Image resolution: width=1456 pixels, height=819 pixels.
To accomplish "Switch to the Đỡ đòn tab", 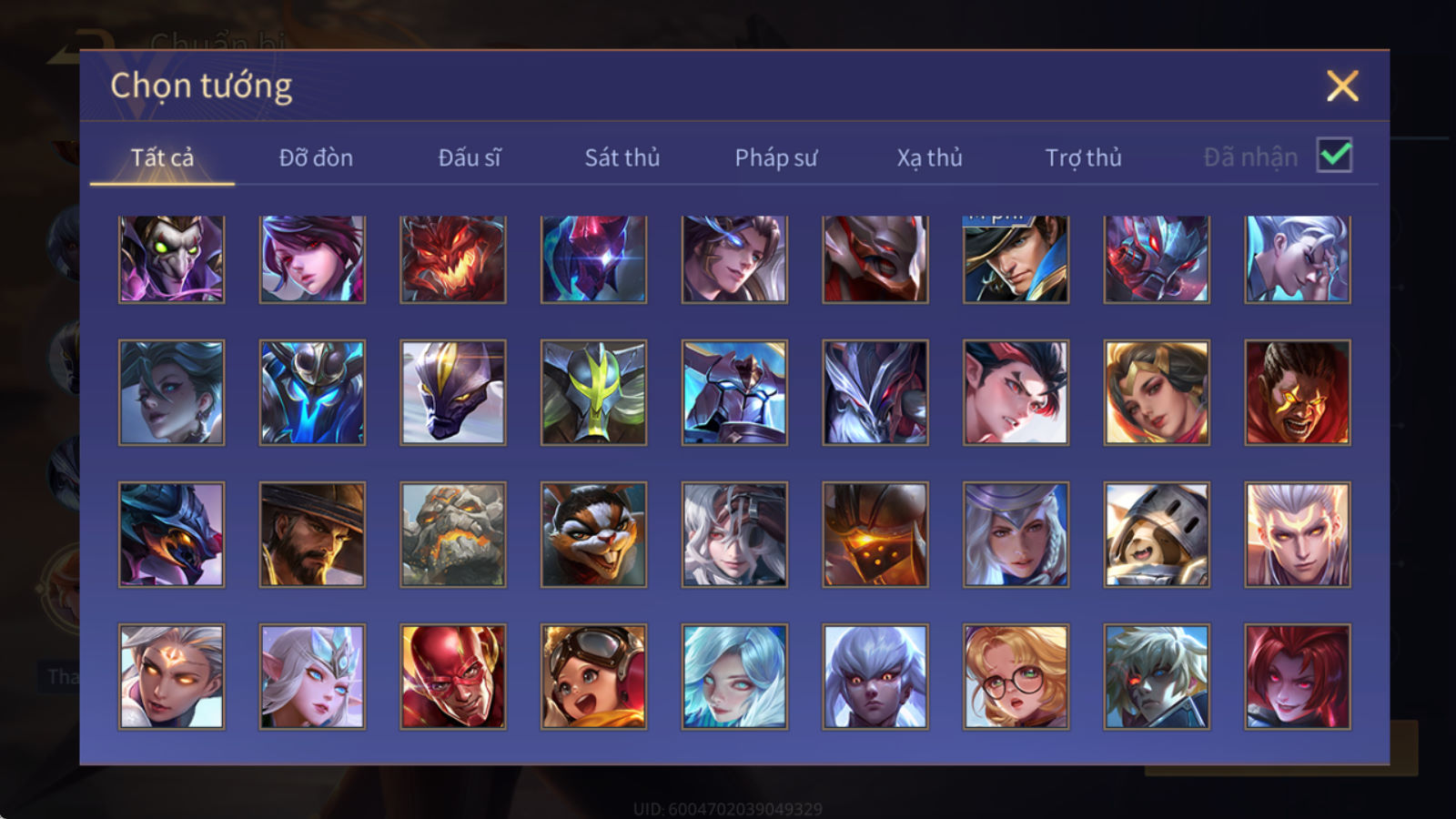I will point(316,157).
